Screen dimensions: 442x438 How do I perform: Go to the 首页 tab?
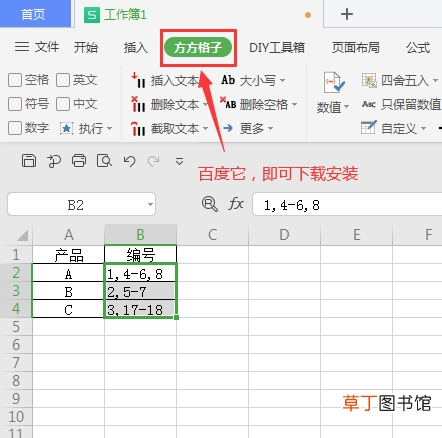click(x=35, y=14)
